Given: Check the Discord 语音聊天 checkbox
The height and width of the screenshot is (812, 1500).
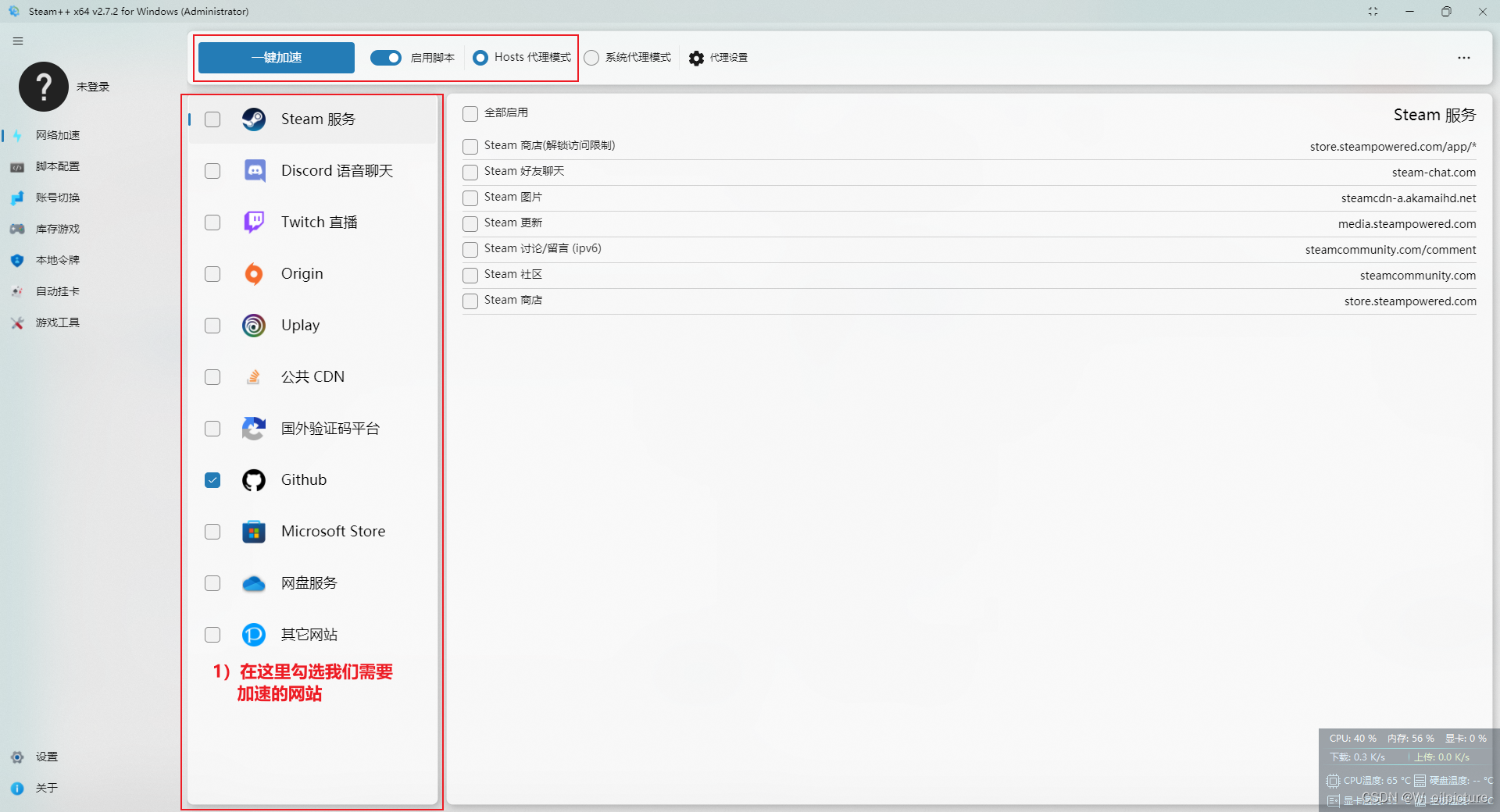Looking at the screenshot, I should 212,171.
